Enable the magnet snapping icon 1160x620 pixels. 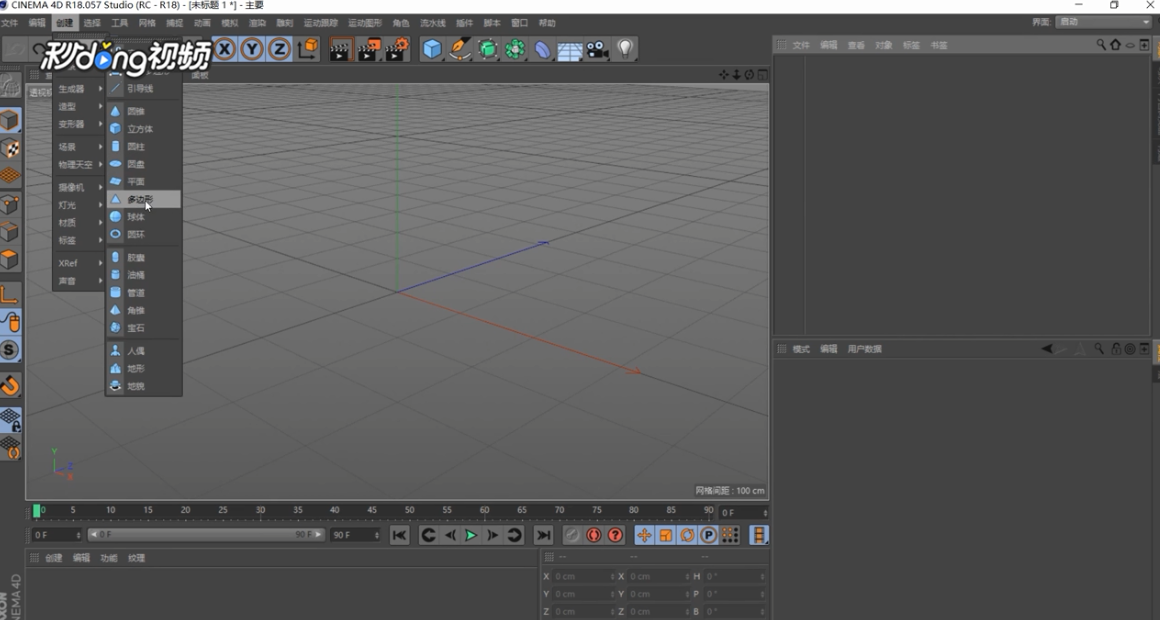tap(10, 385)
